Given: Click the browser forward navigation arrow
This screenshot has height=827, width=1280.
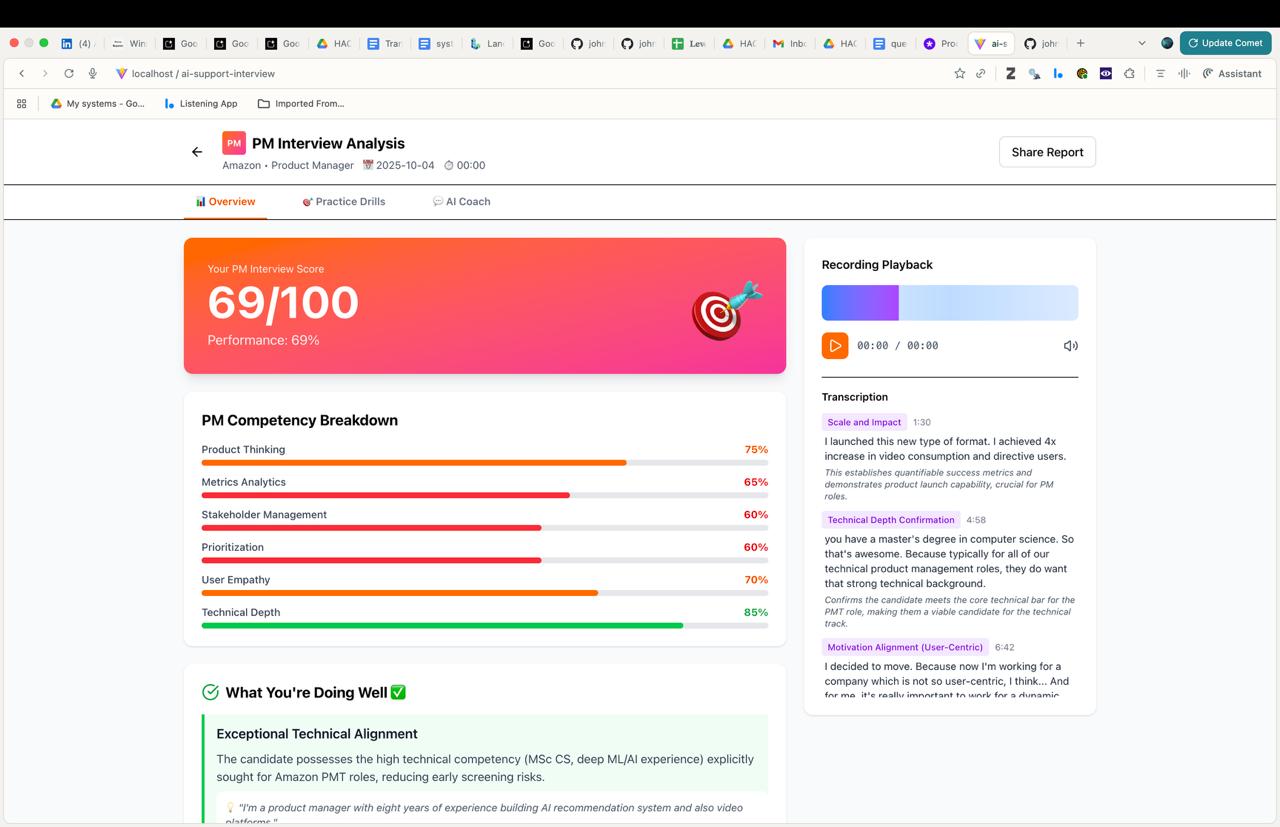Looking at the screenshot, I should click(45, 73).
